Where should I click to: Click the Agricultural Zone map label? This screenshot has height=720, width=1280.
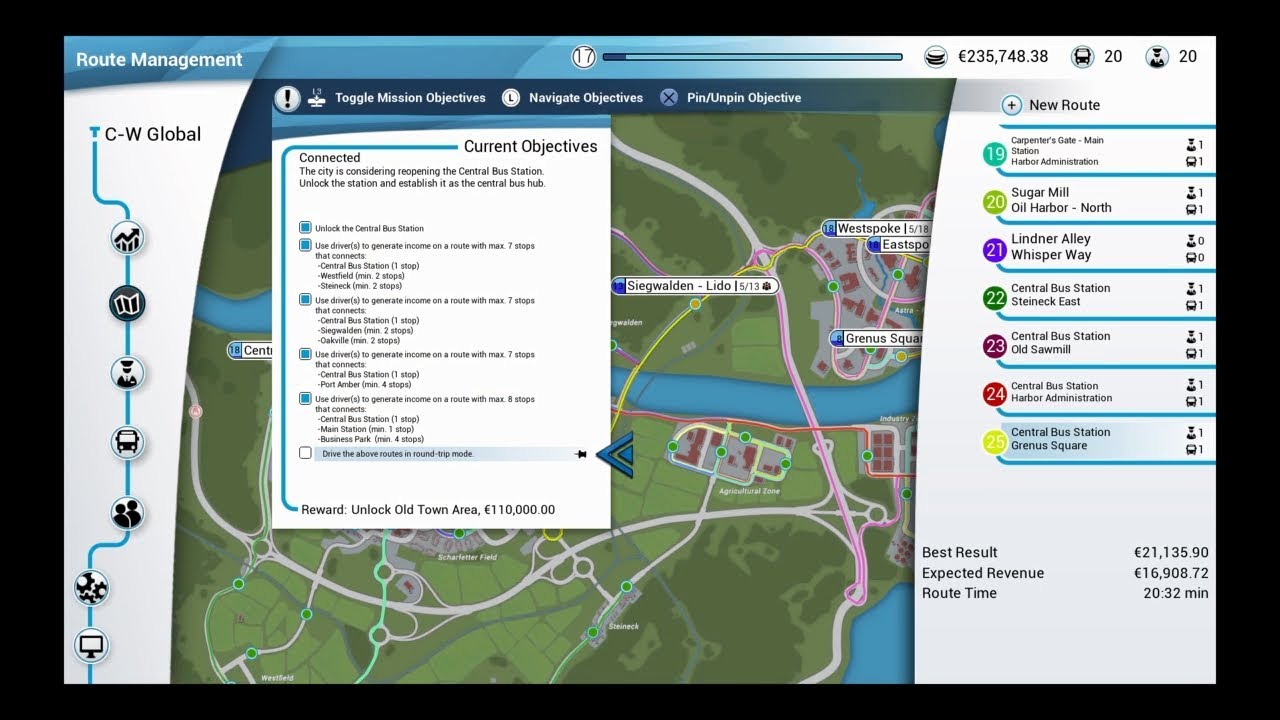(749, 492)
